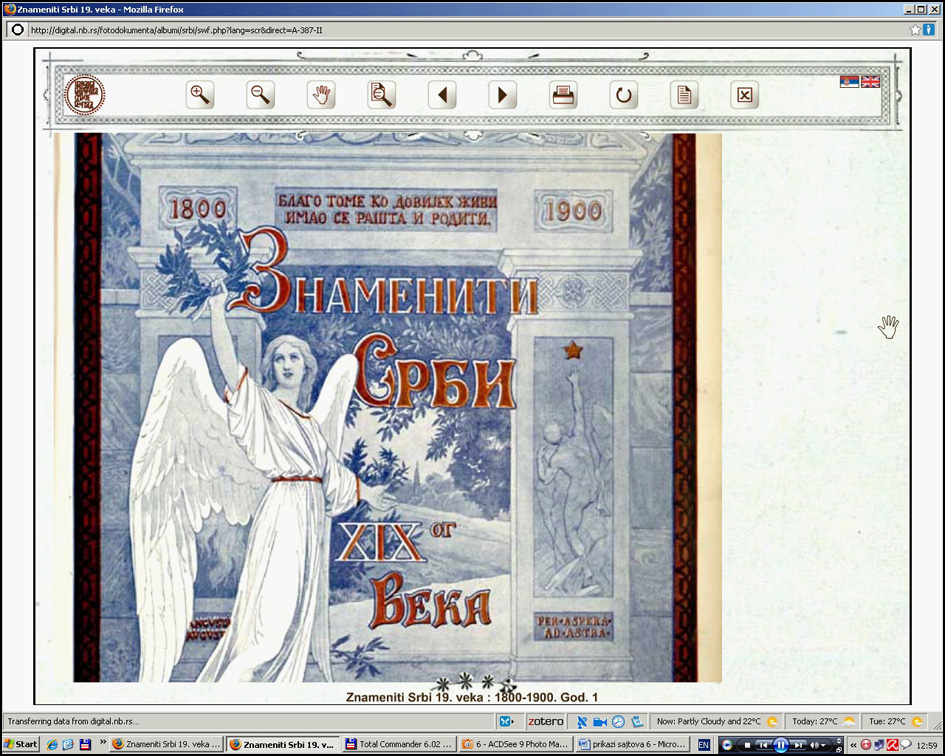Click the zoom in magnifier icon
945x756 pixels.
(x=200, y=95)
